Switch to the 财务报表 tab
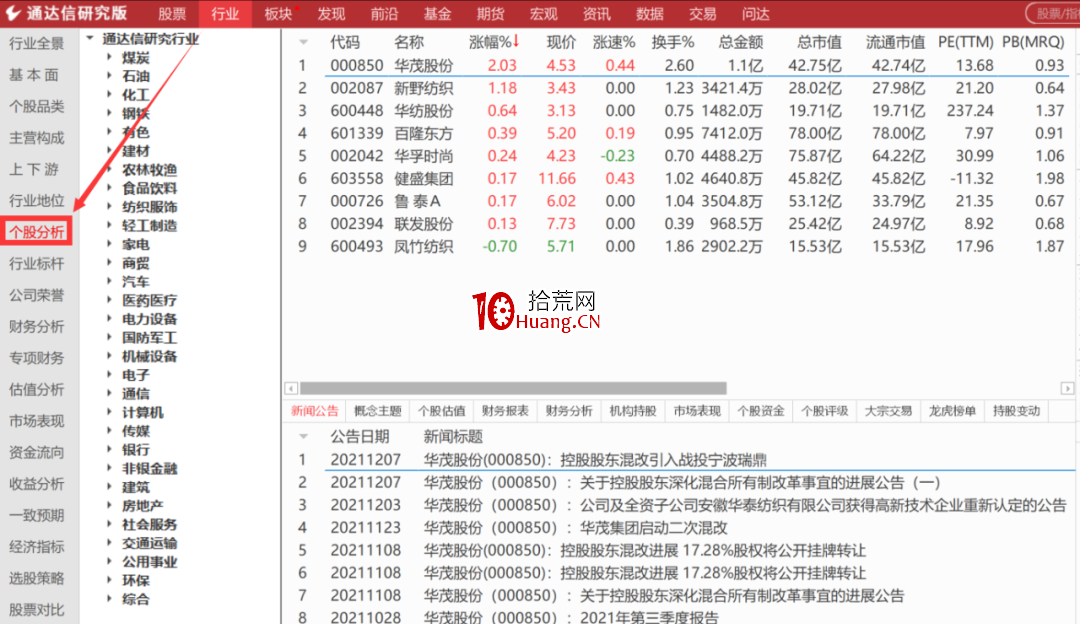Image resolution: width=1080 pixels, height=624 pixels. [x=505, y=411]
